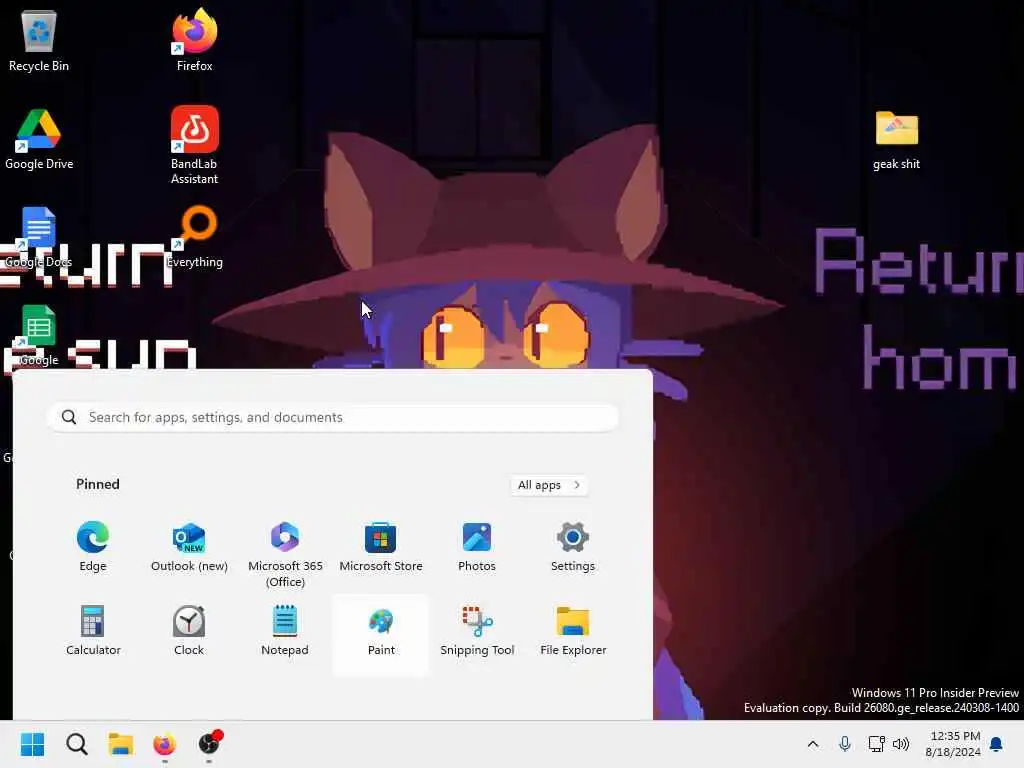Image resolution: width=1024 pixels, height=768 pixels.
Task: Select the Google Sheets desktop shortcut
Action: tap(39, 336)
